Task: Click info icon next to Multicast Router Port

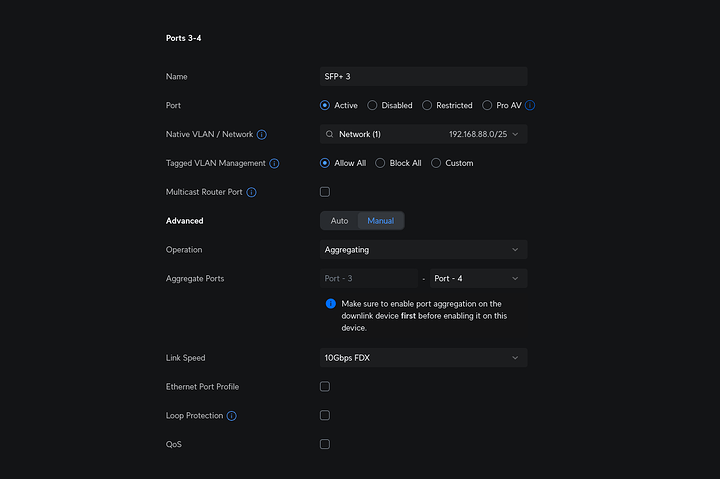Action: click(x=251, y=192)
